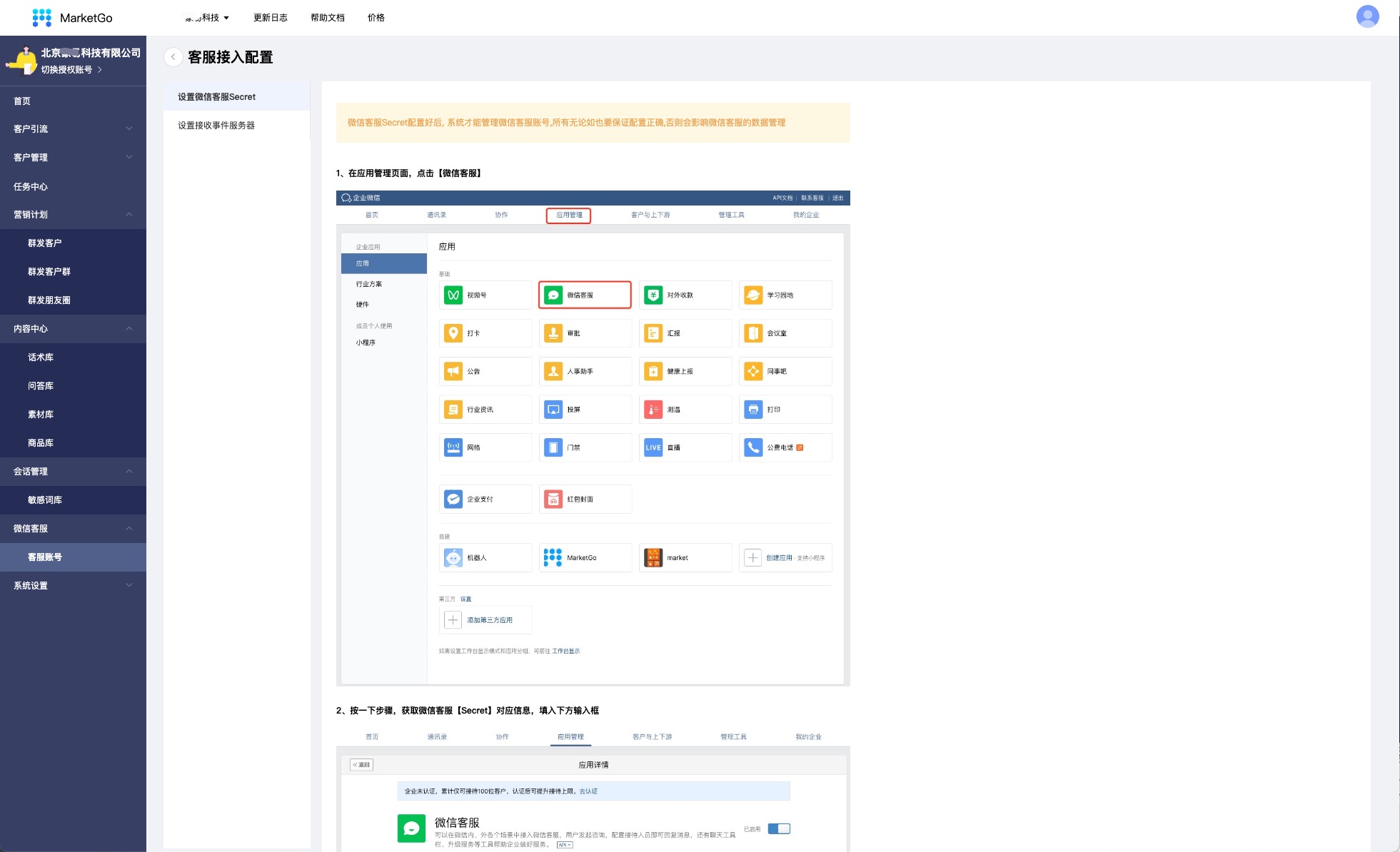
Task: Open the 更新日志 link
Action: 271,18
